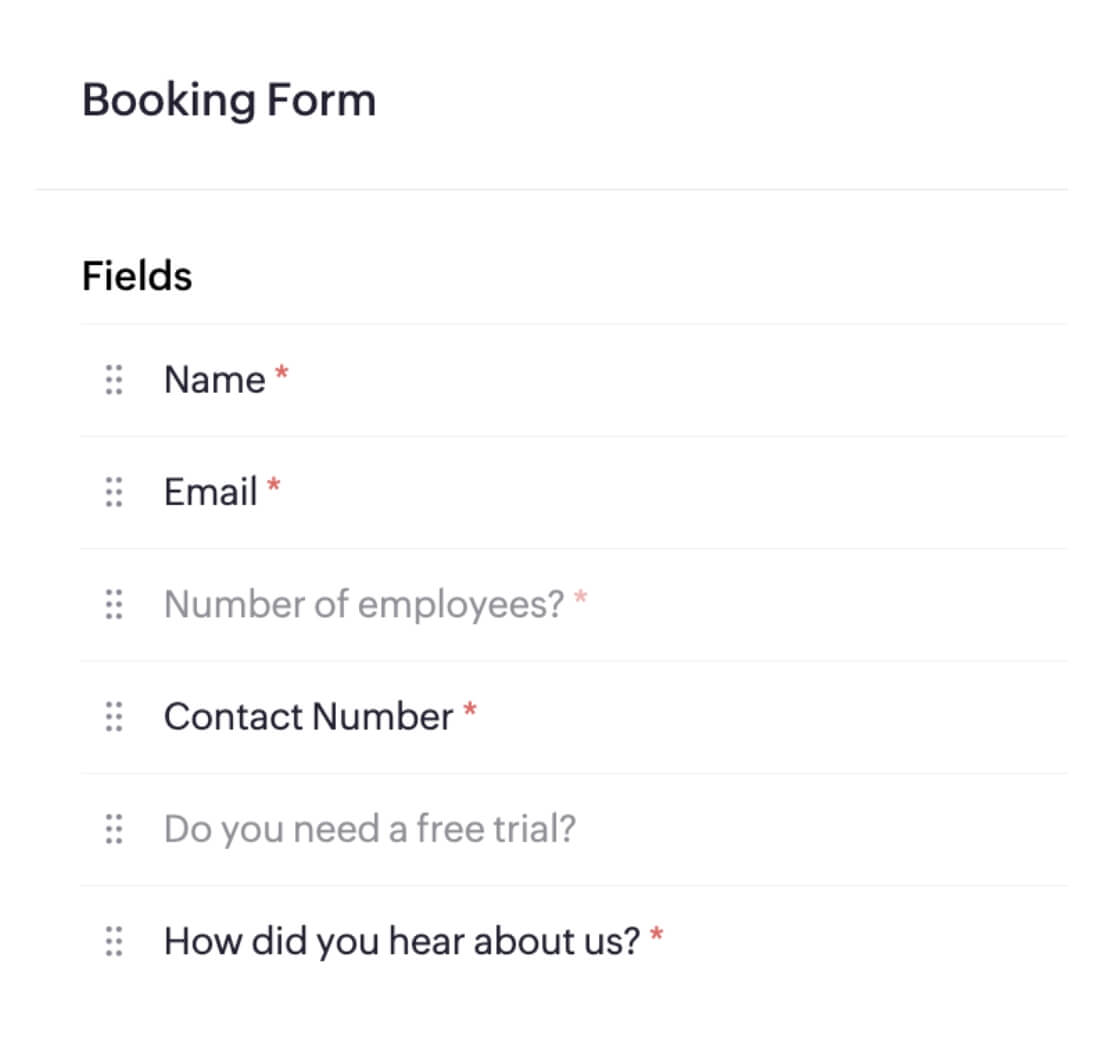Screen dimensions: 1104x1042
Task: Click the red asterisk after Name
Action: point(282,373)
